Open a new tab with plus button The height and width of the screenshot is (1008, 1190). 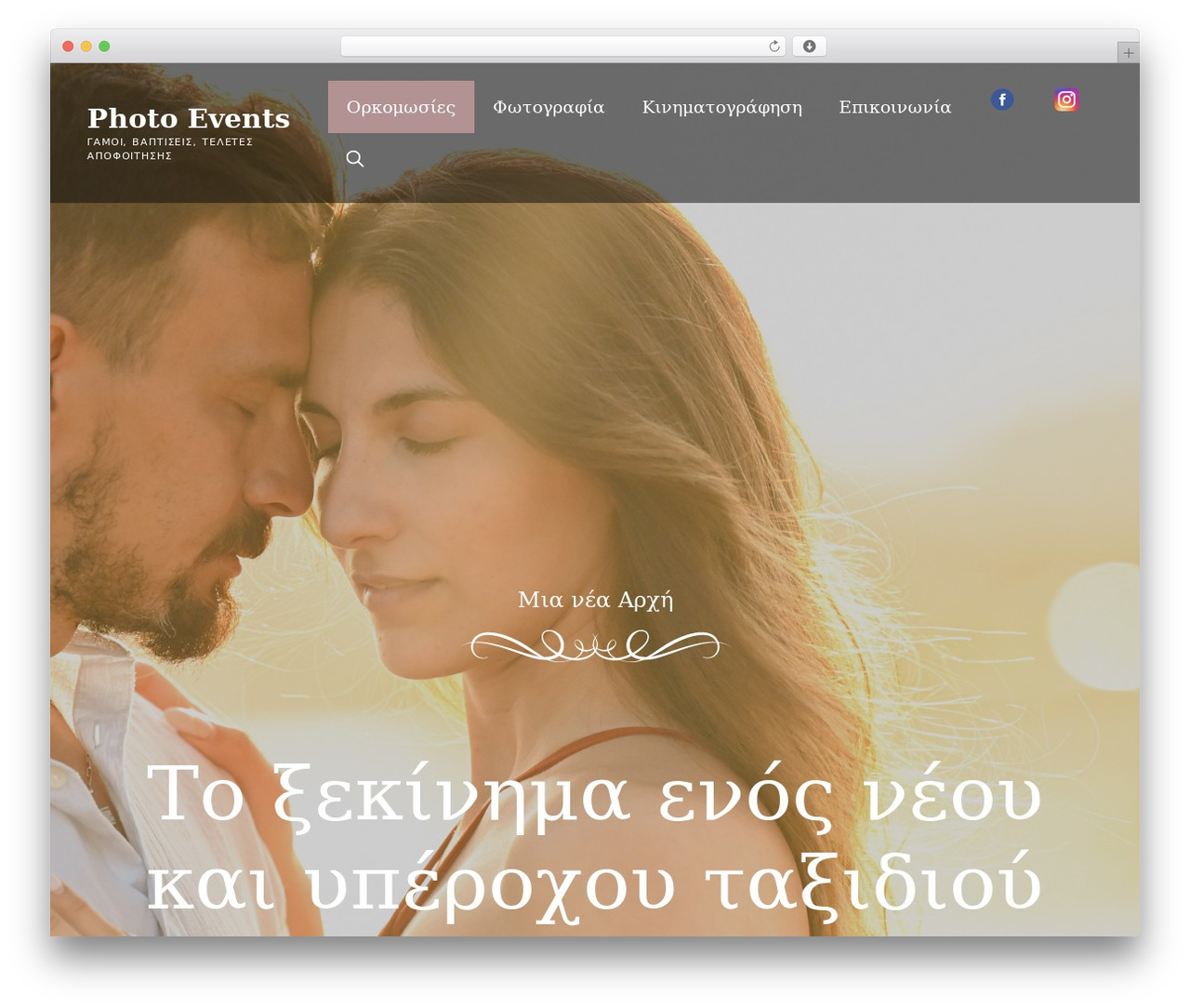(1128, 53)
